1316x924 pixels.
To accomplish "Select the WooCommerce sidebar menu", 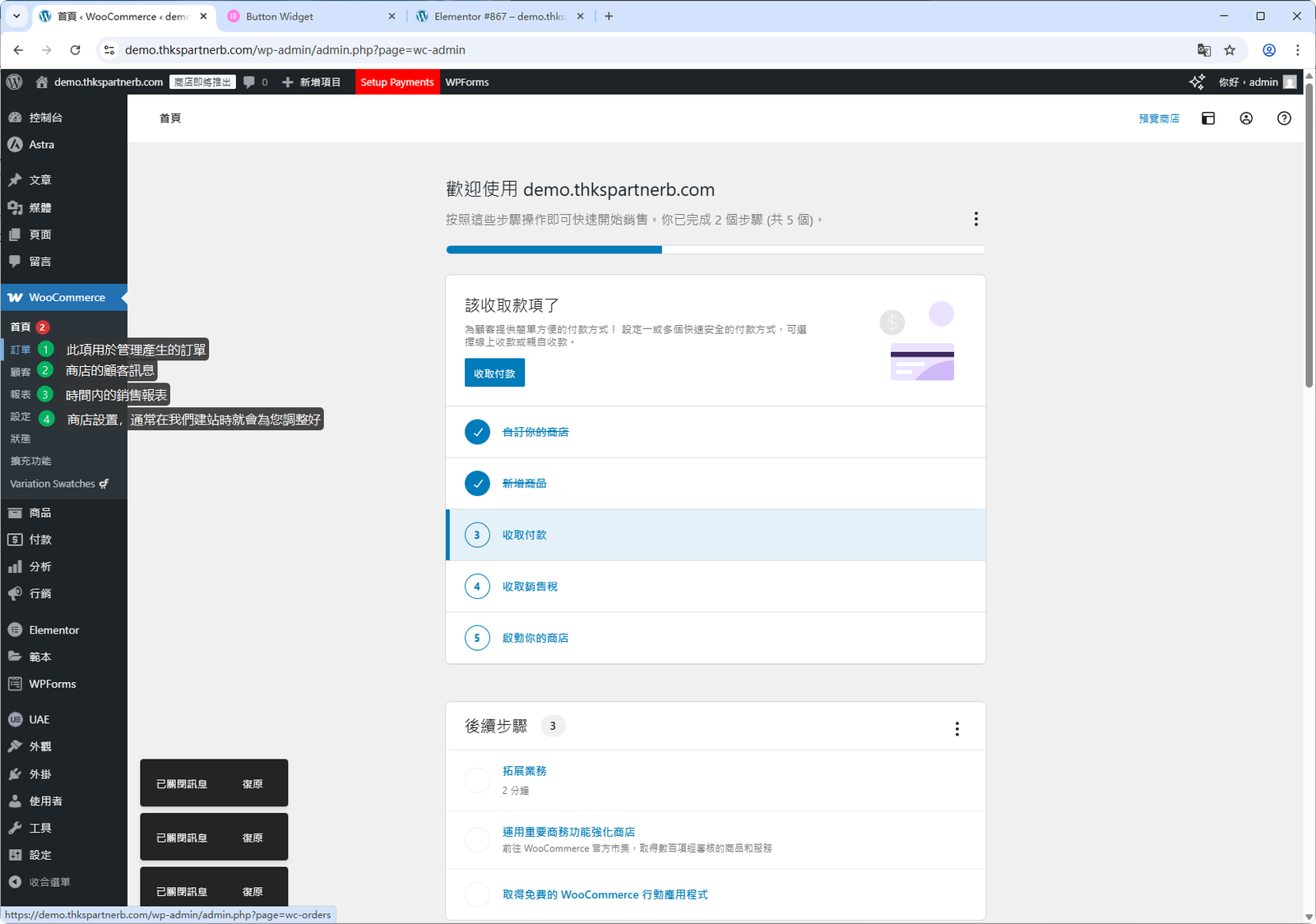I will tap(63, 298).
